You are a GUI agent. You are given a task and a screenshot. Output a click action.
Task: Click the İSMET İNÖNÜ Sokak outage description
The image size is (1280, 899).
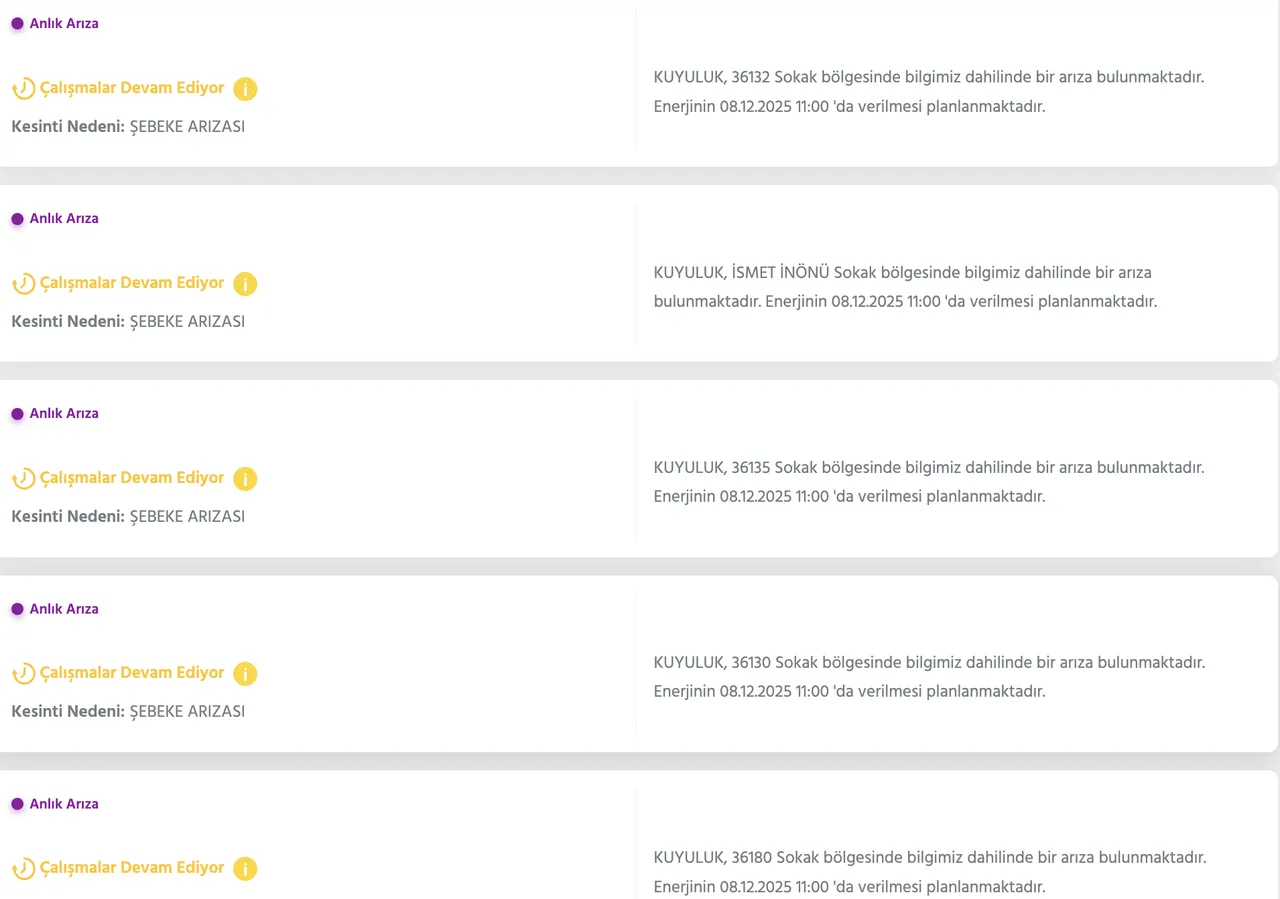click(x=905, y=287)
